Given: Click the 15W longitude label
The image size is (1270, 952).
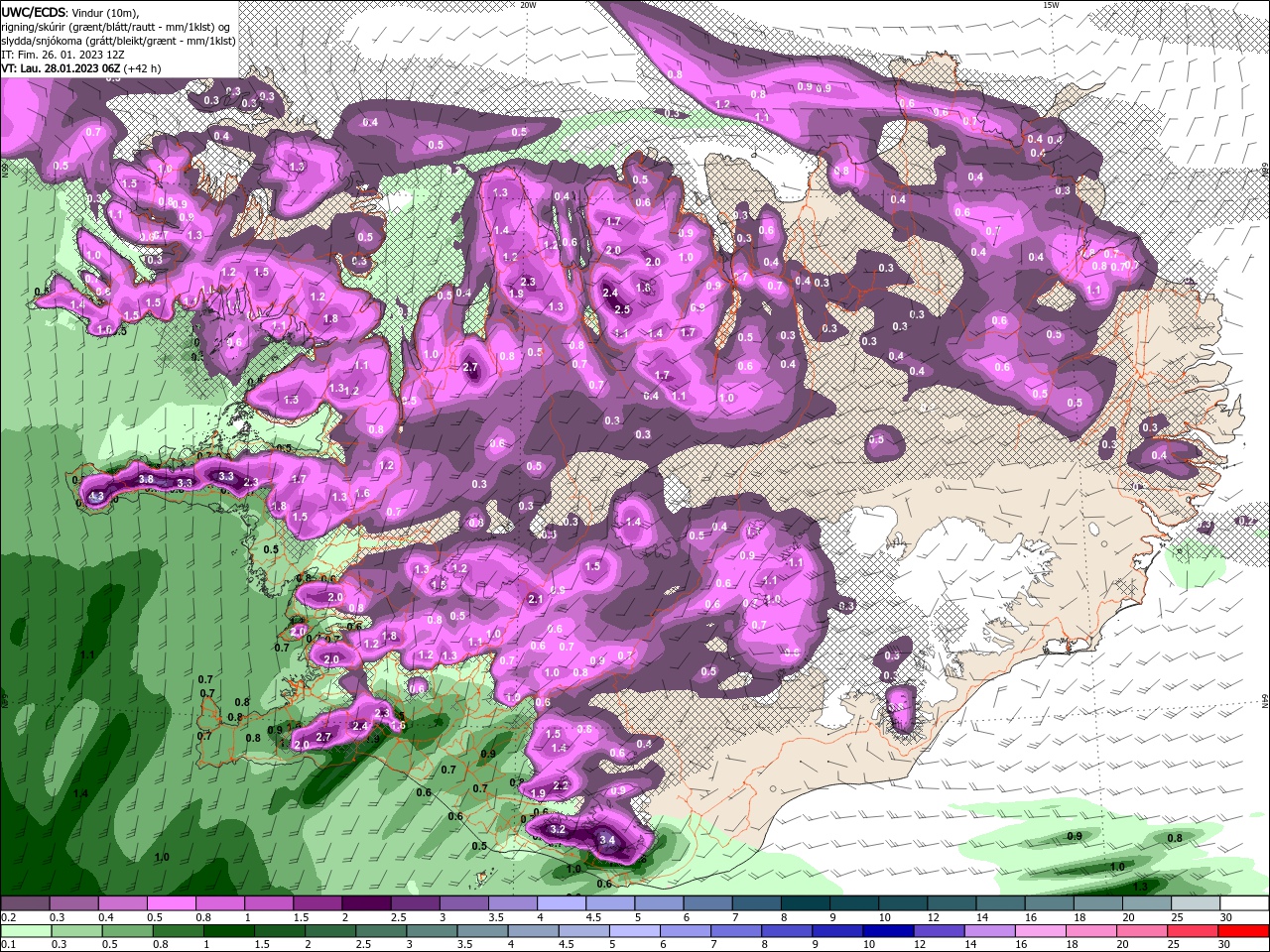Looking at the screenshot, I should [1051, 5].
